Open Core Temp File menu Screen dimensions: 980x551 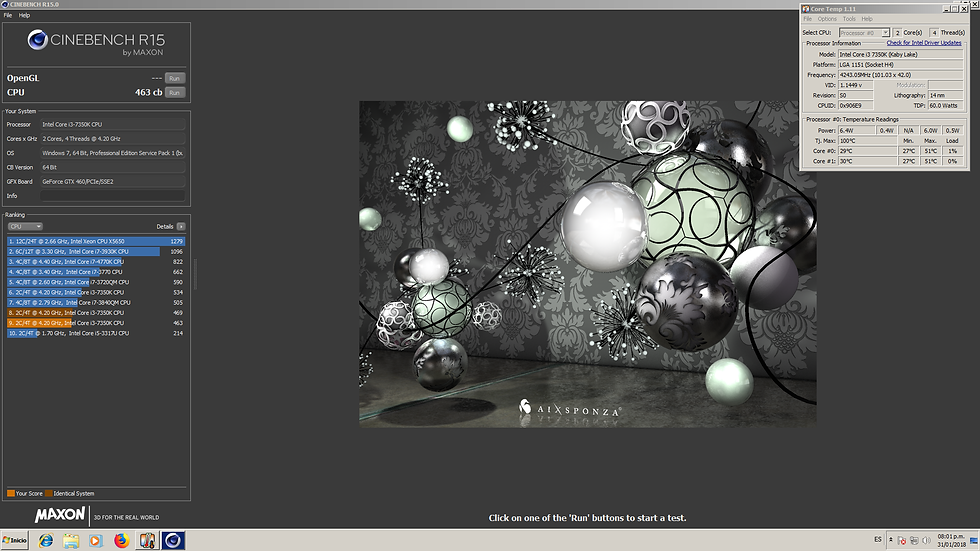808,19
